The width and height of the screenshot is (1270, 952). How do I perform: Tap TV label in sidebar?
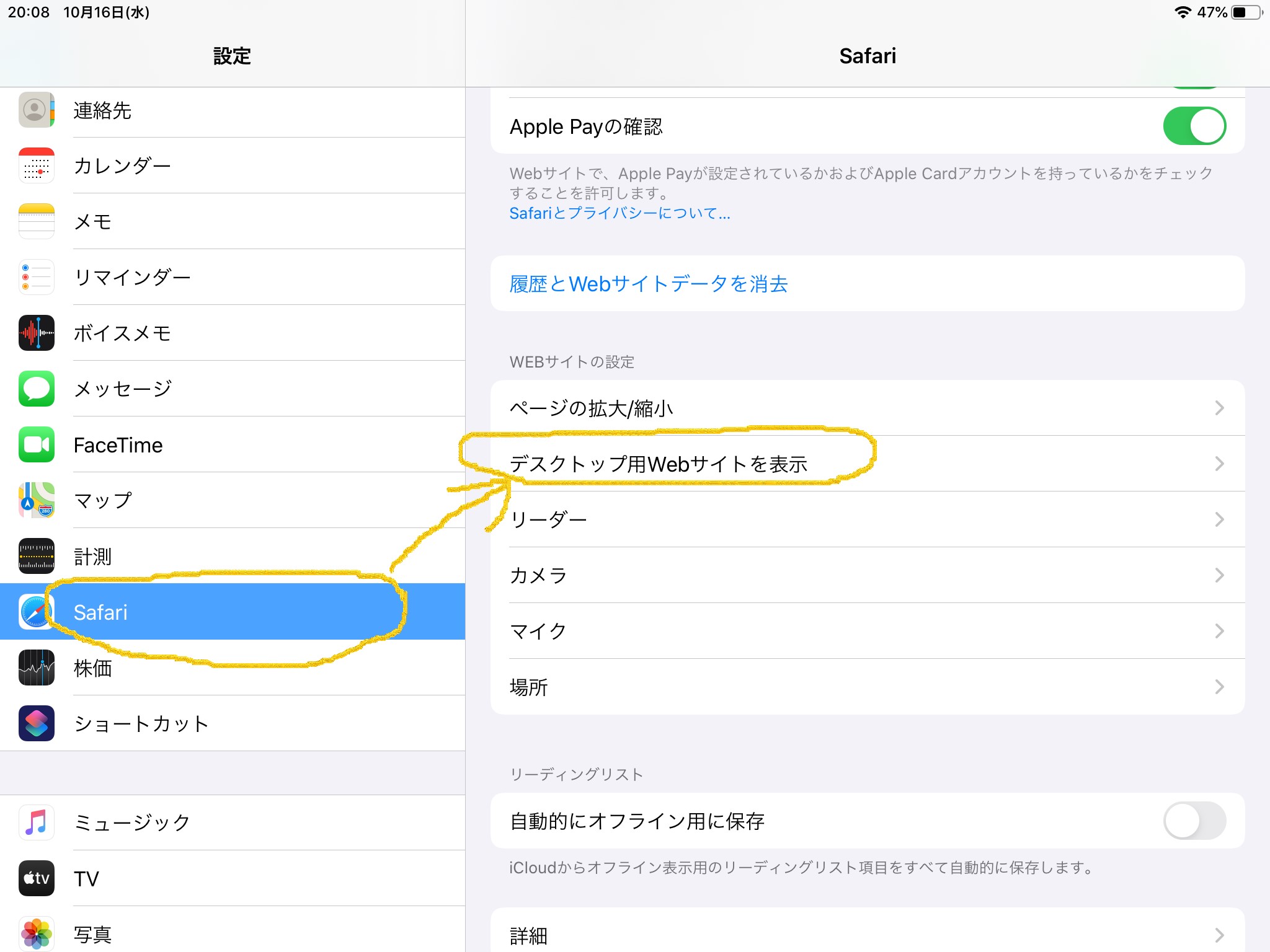pyautogui.click(x=86, y=878)
